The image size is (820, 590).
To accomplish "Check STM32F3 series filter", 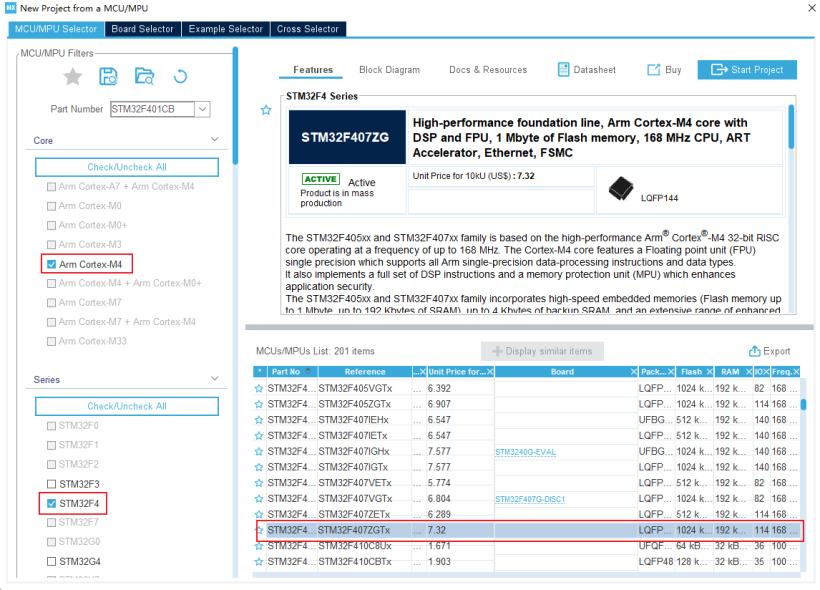I will 51,484.
